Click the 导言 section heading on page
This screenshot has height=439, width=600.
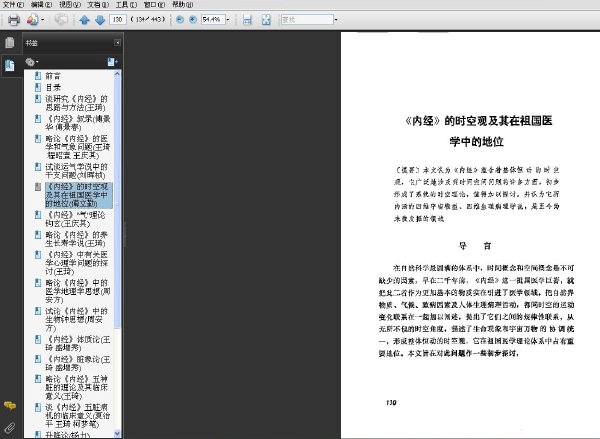(475, 246)
